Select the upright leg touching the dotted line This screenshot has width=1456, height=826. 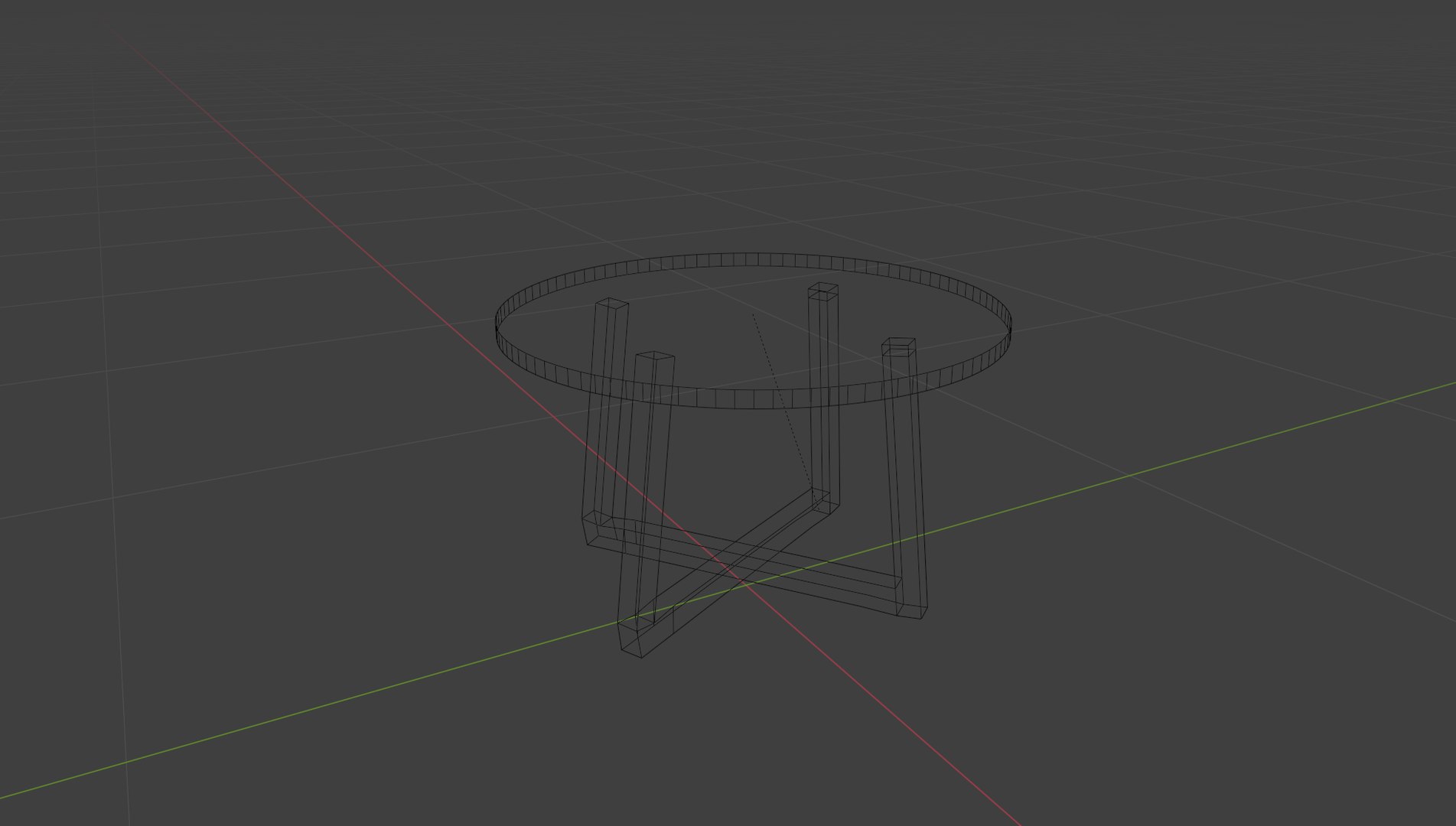point(824,398)
